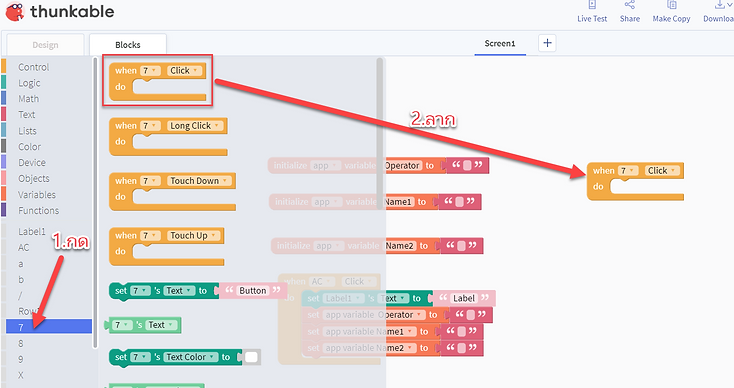Screen dimensions: 734x388
Task: Switch to the Design tab
Action: (x=45, y=45)
